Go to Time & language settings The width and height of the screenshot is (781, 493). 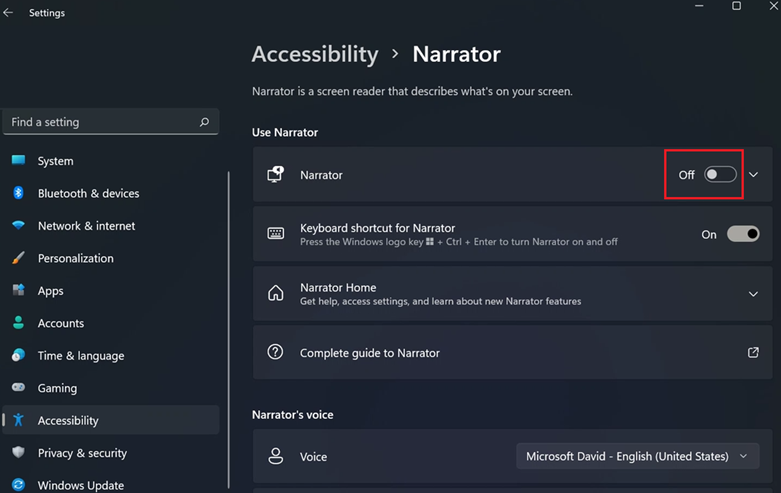[x=81, y=356]
